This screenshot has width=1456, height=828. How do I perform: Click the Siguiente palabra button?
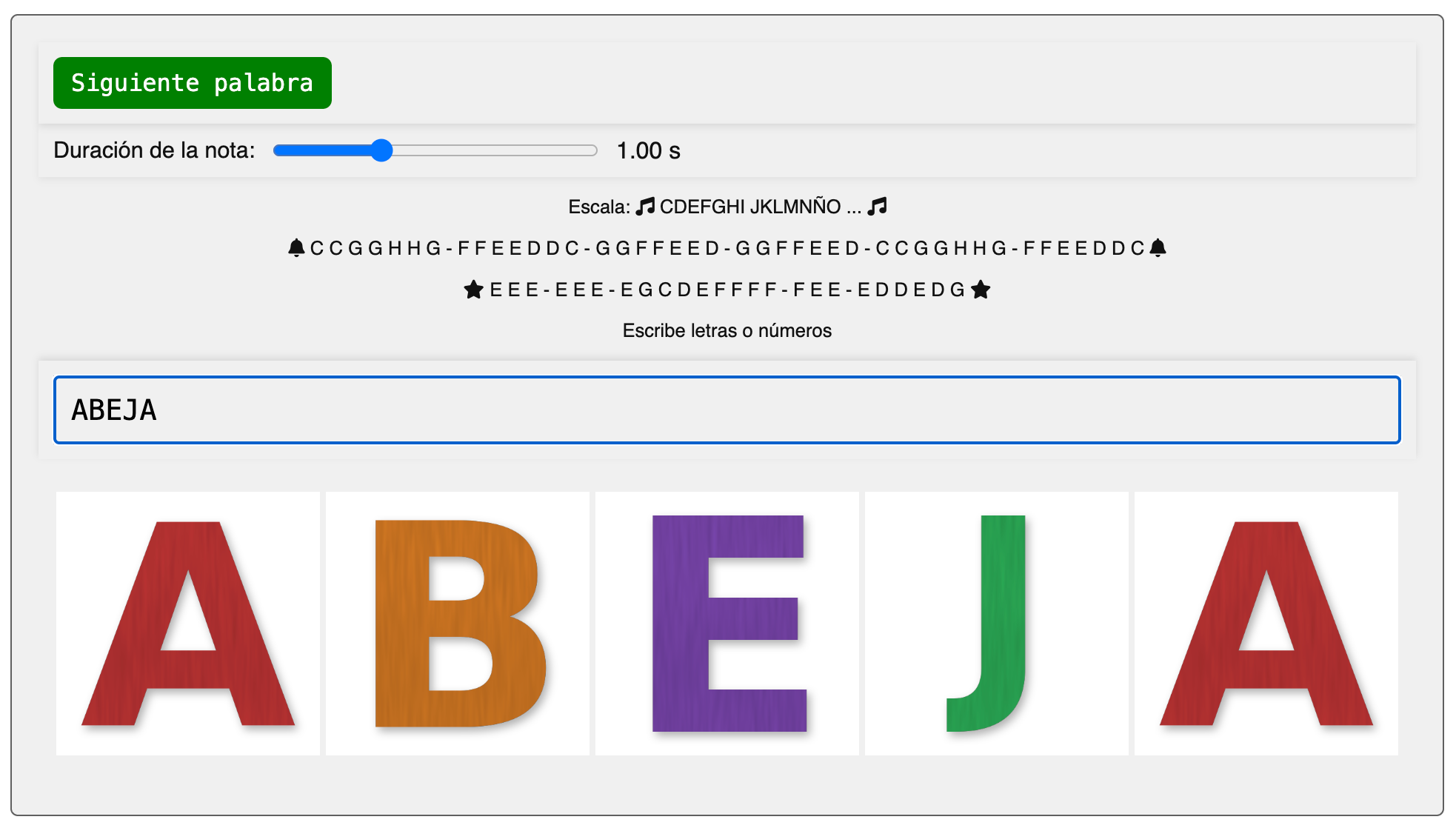tap(193, 83)
